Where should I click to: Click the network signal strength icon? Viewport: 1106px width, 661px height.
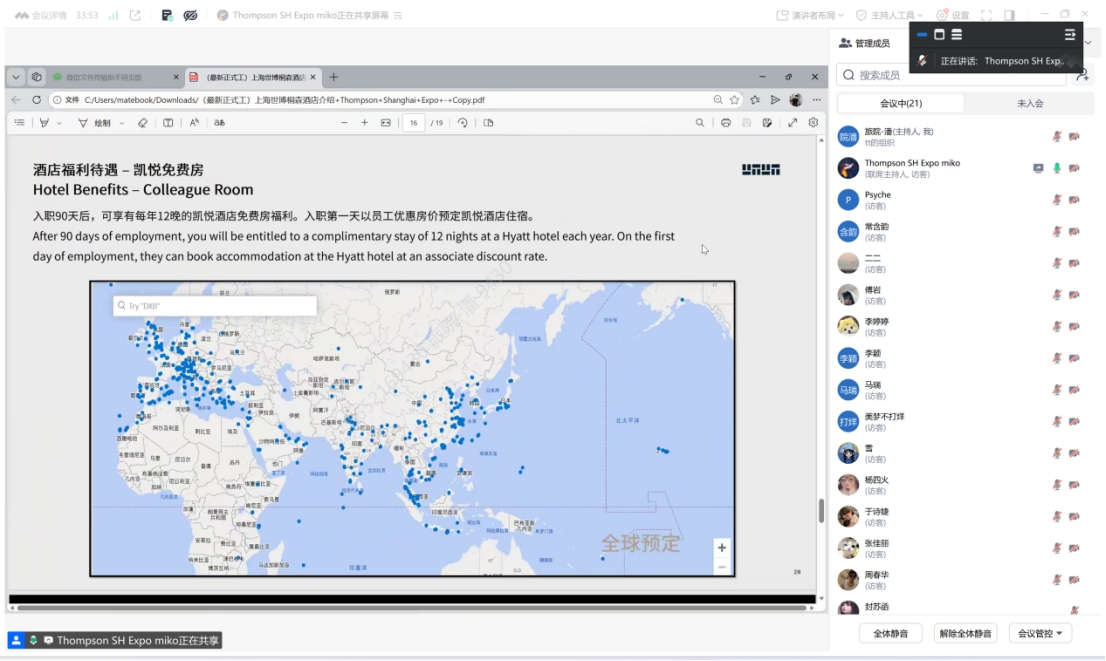[x=114, y=15]
